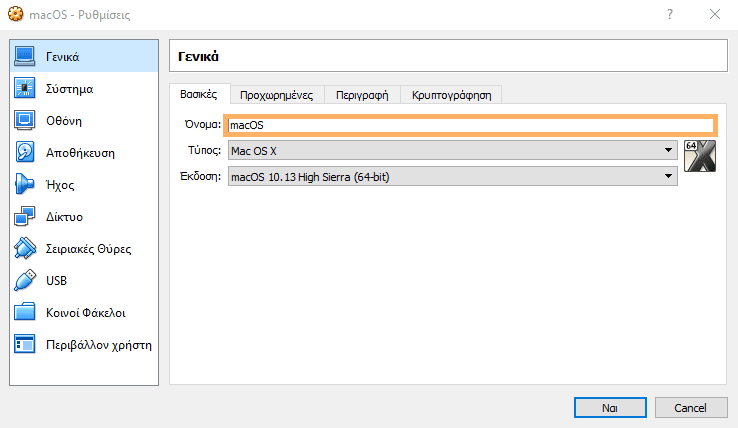Confirm settings with the Ναι button

610,407
